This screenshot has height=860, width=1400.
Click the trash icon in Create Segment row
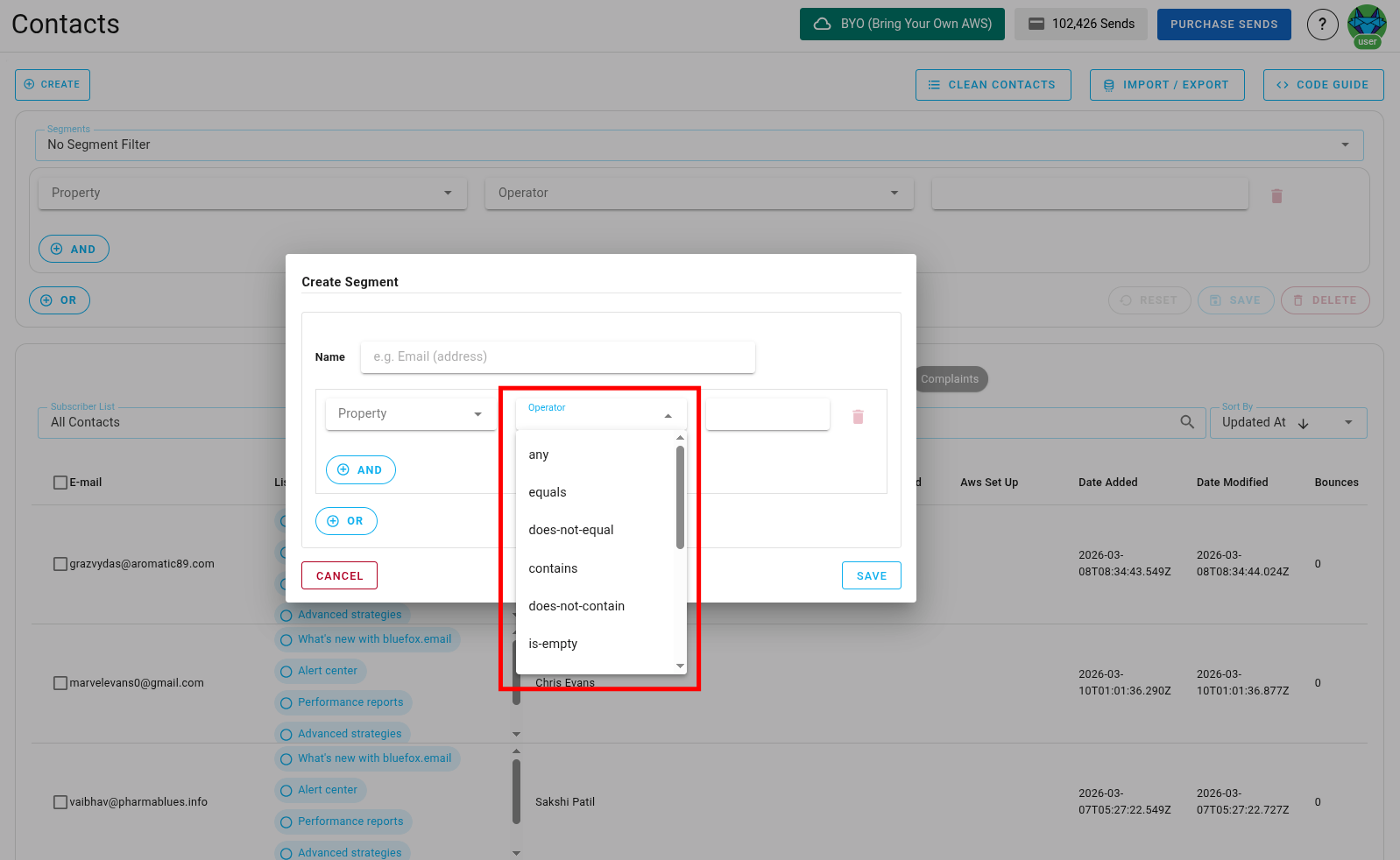(858, 417)
